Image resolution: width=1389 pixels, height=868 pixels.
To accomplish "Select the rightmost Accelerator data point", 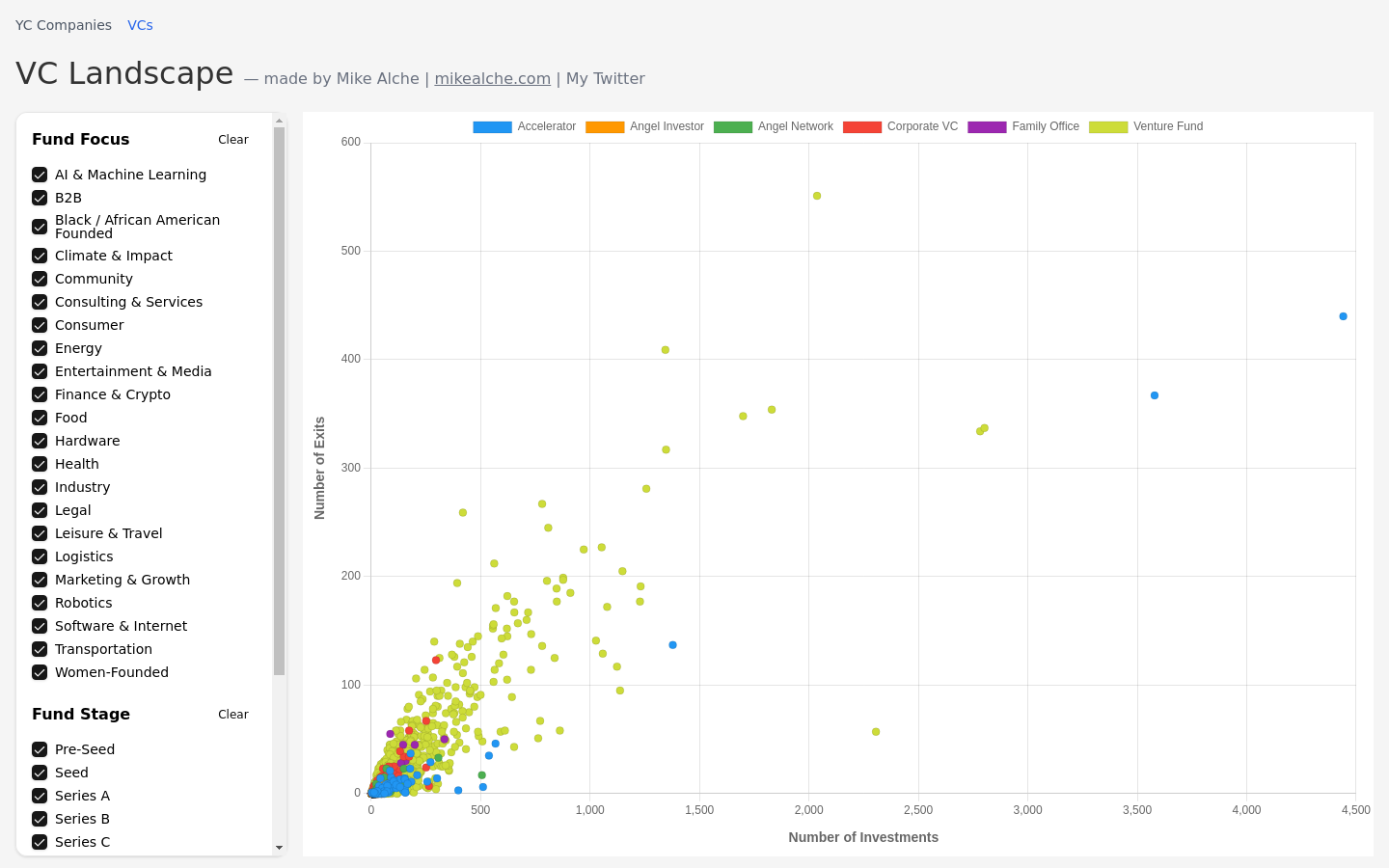I will [x=1343, y=316].
